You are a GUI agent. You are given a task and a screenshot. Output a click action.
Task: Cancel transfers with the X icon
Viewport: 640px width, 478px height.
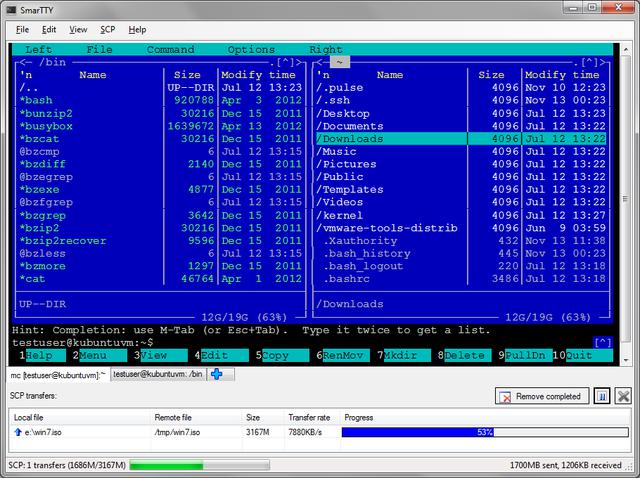623,396
